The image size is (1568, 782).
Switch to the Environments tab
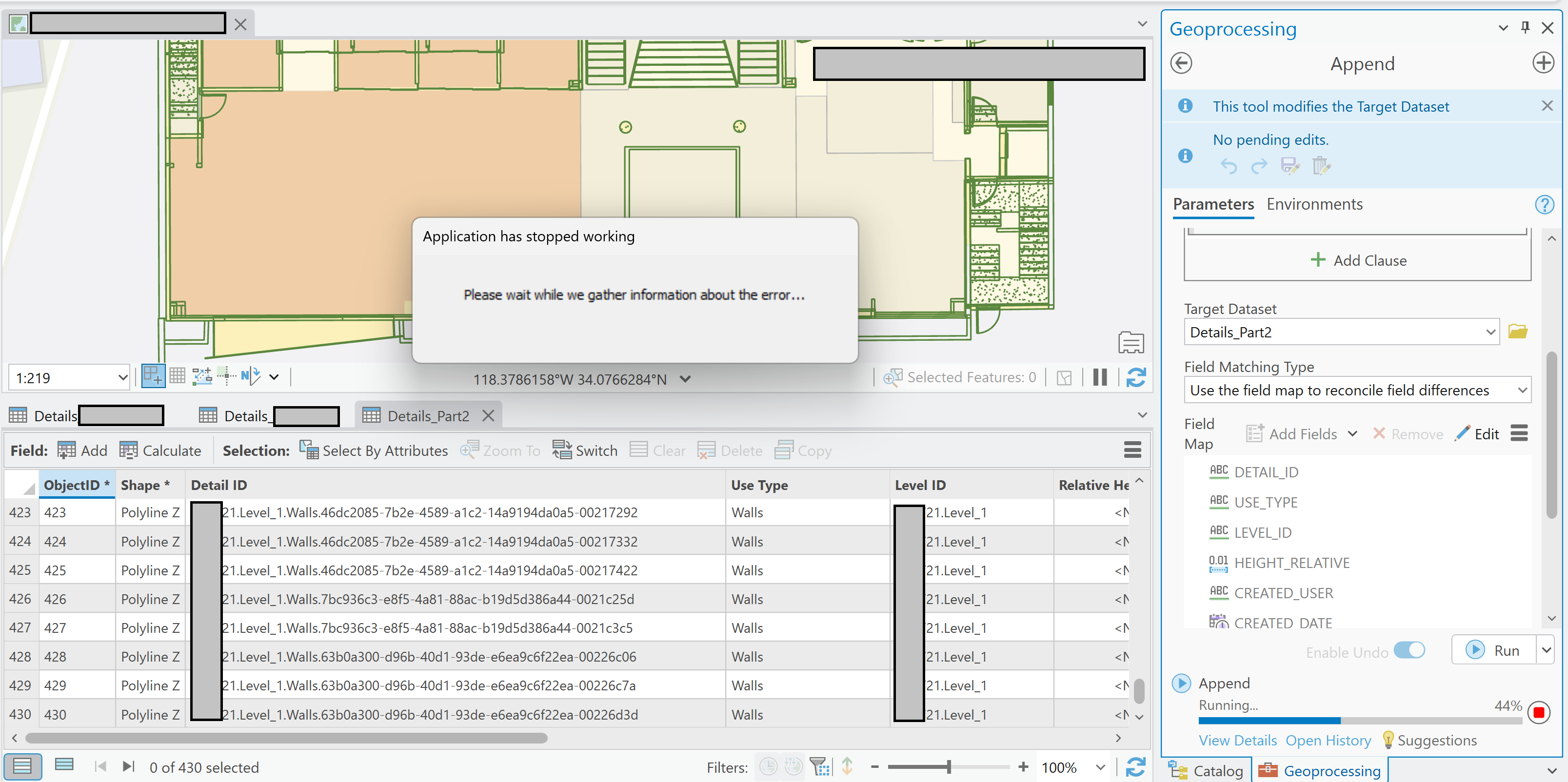pos(1315,204)
